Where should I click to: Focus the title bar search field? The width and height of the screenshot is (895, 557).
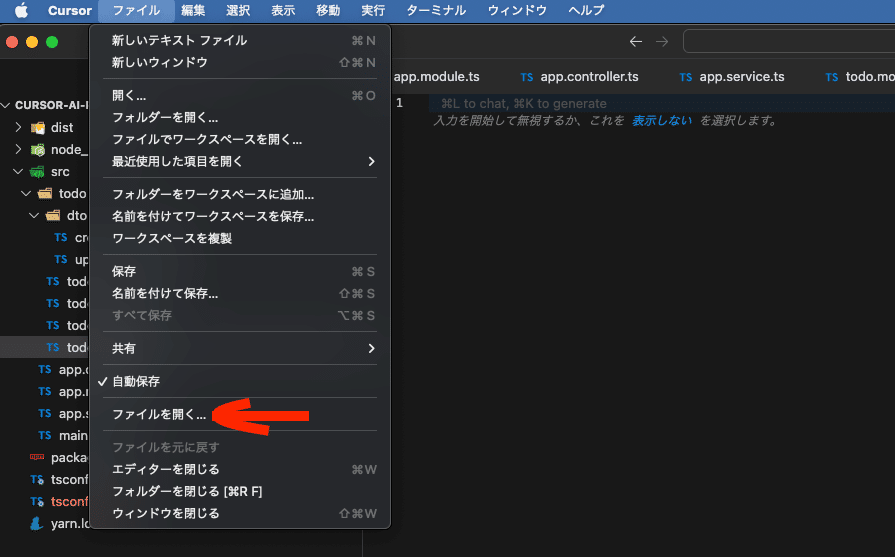coord(789,41)
